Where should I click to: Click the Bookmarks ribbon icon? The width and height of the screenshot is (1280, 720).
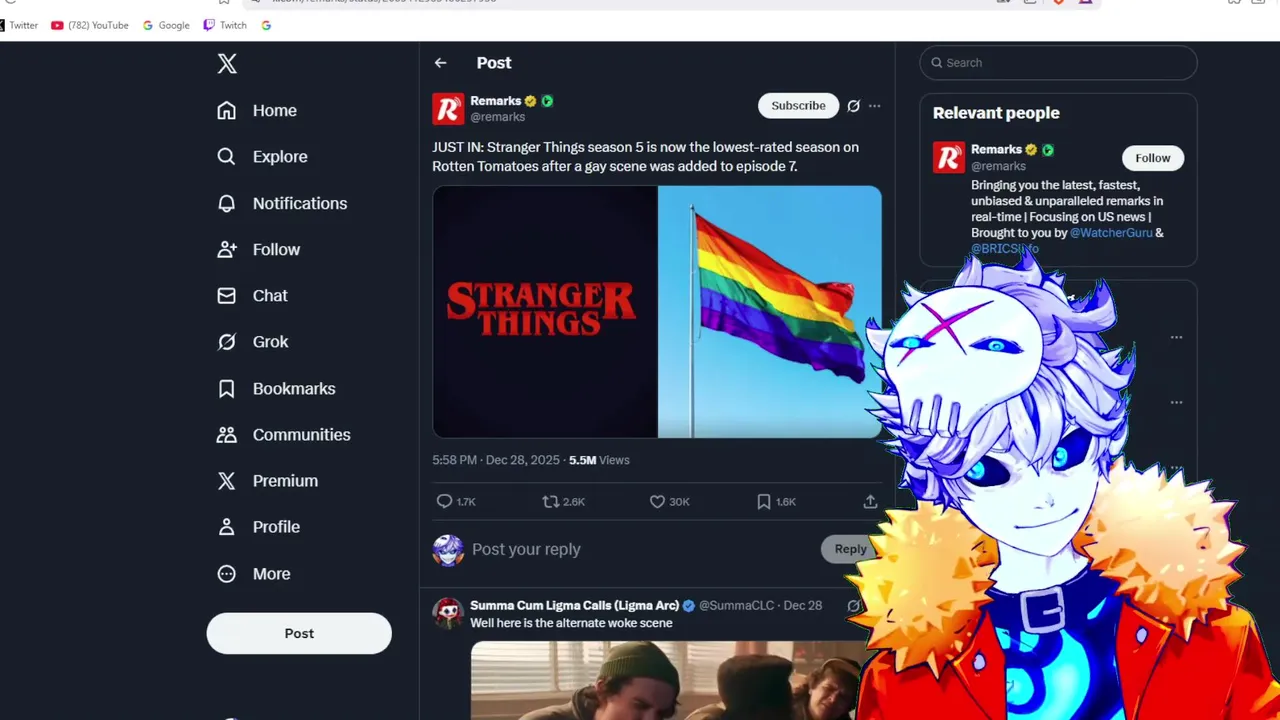pos(227,388)
